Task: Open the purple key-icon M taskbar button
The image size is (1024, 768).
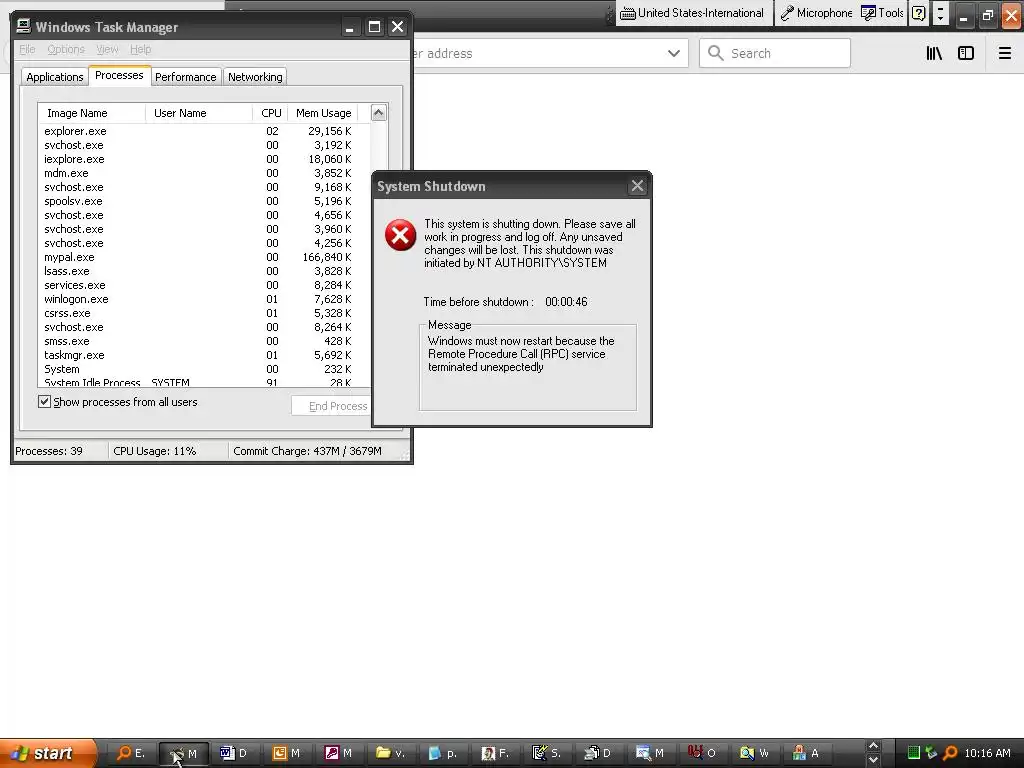Action: coord(338,753)
